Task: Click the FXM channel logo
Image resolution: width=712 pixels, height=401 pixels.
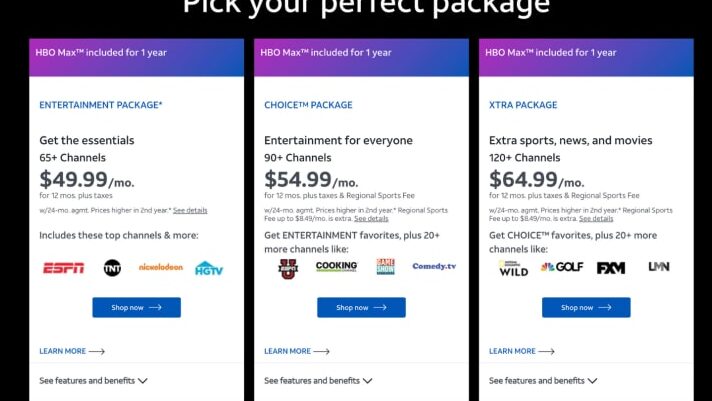Action: pos(611,268)
